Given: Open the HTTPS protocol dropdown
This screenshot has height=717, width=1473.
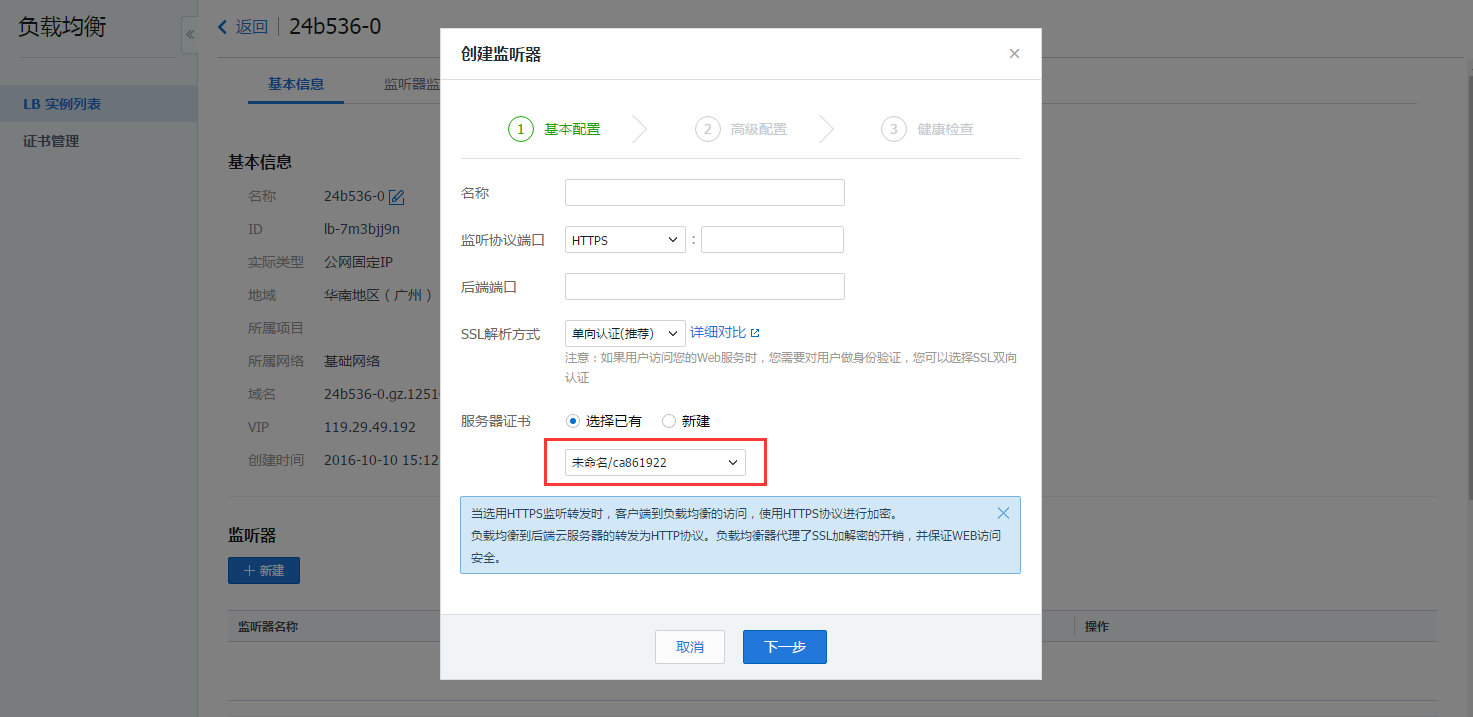Looking at the screenshot, I should pos(625,240).
